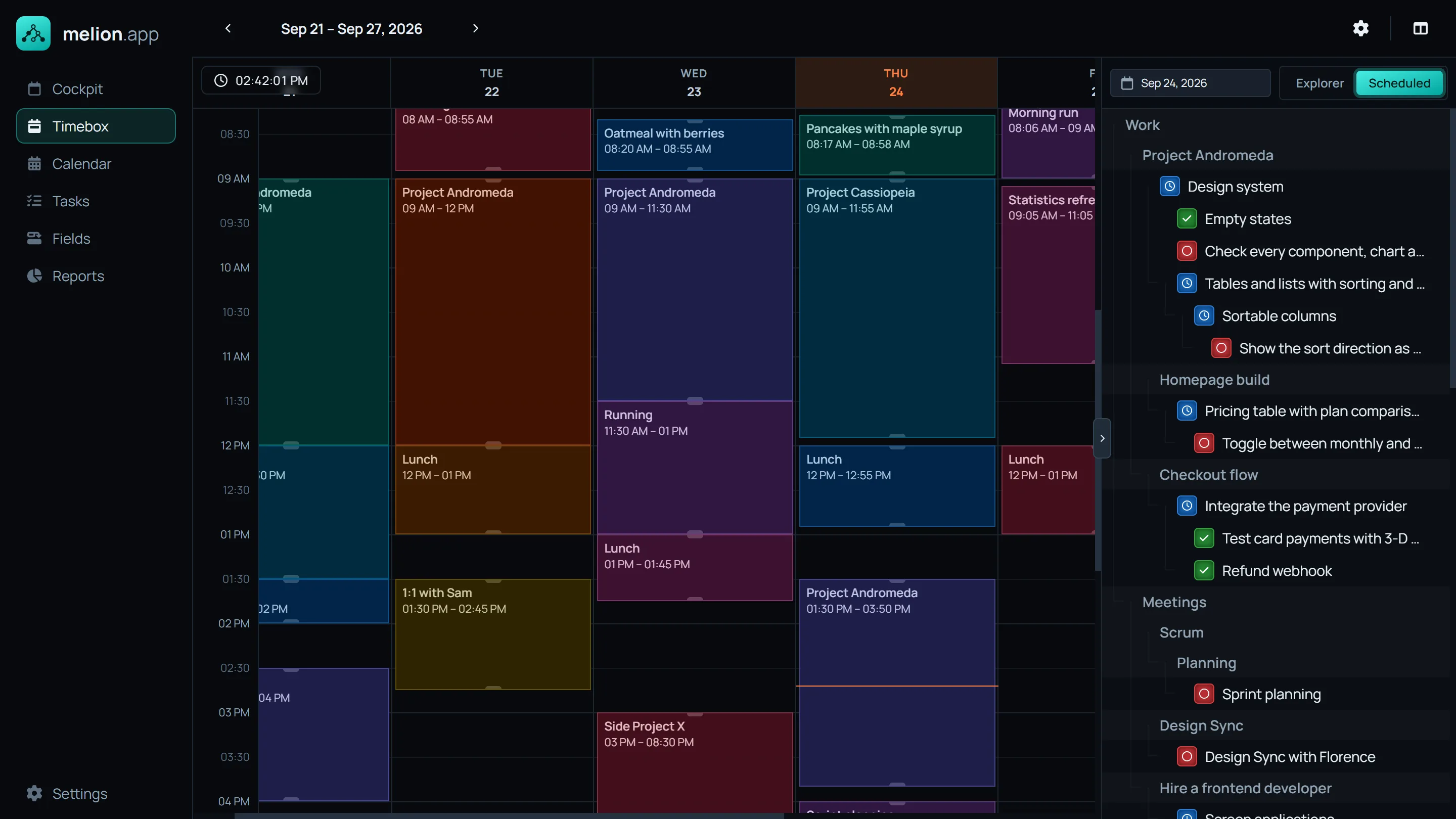Click clock icon on Integrate the payment provider
Screen dimensions: 1456x819
(x=1187, y=506)
